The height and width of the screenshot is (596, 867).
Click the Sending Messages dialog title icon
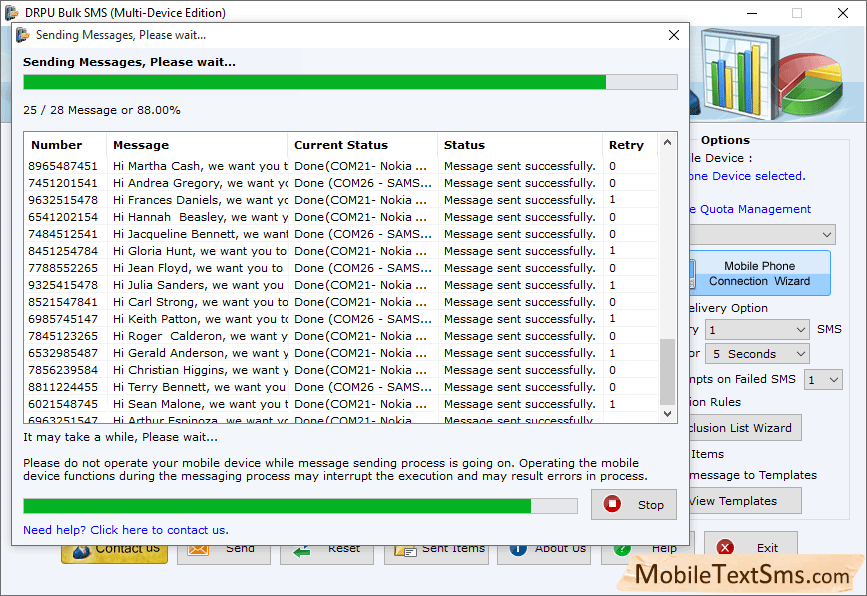click(x=23, y=35)
